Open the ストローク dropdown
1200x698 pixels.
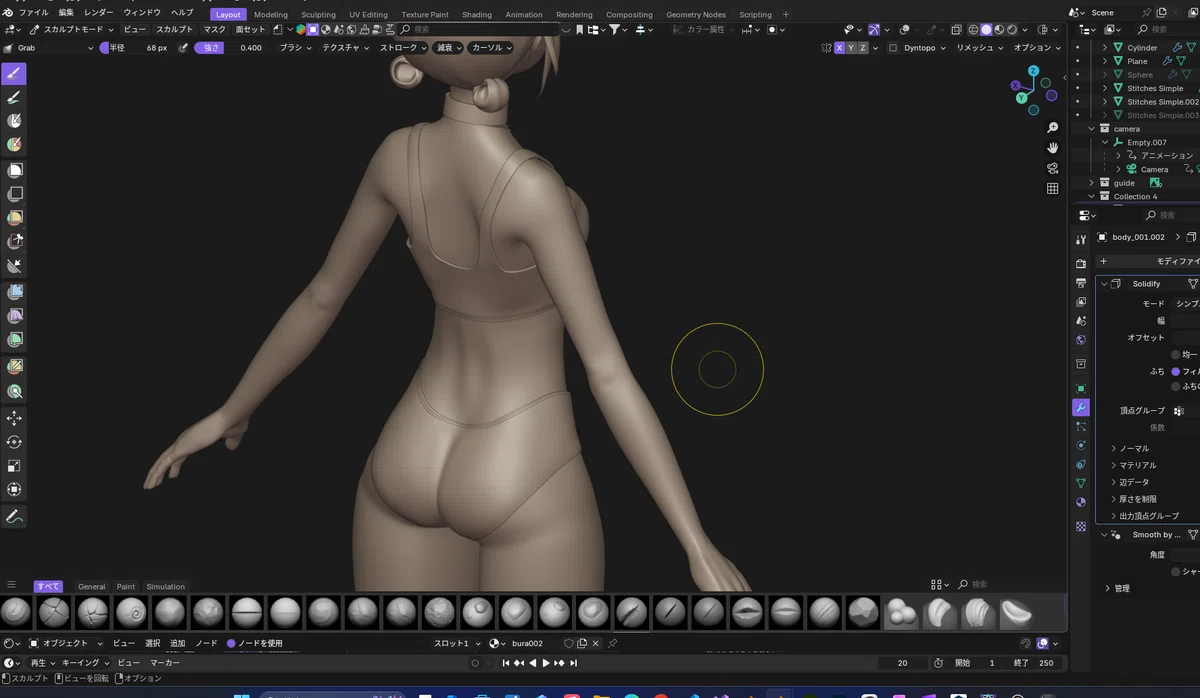403,48
